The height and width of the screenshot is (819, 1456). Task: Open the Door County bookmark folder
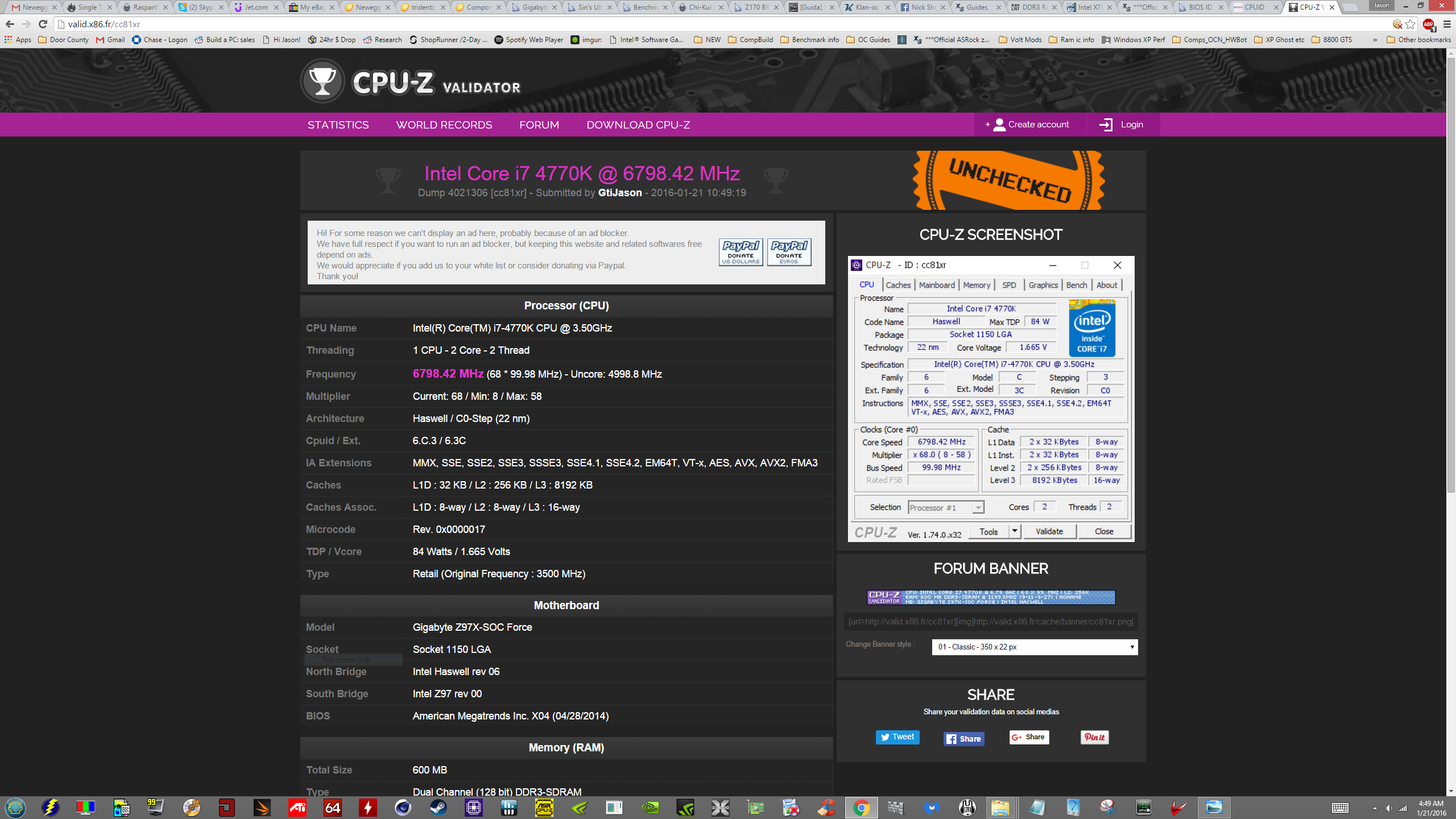pos(63,39)
